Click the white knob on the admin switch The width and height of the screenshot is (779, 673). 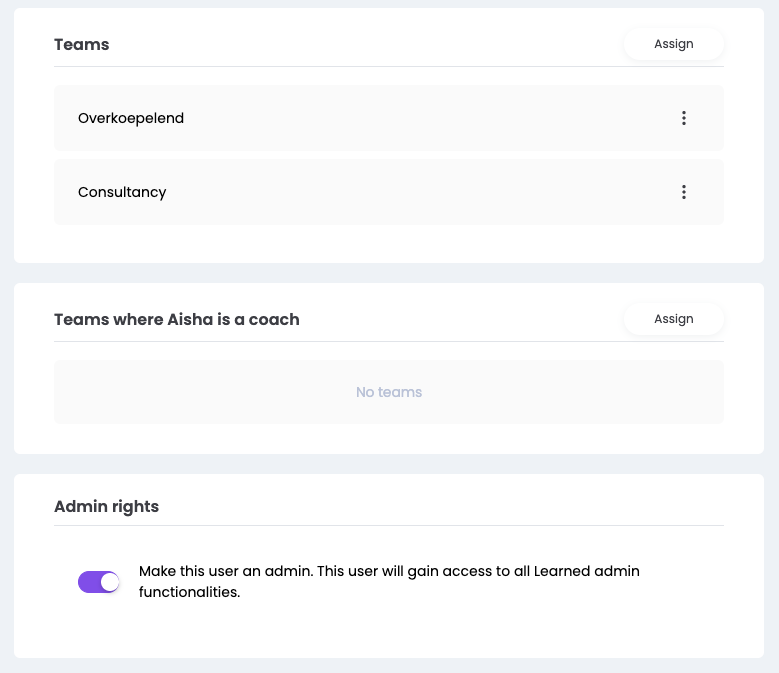click(x=109, y=582)
